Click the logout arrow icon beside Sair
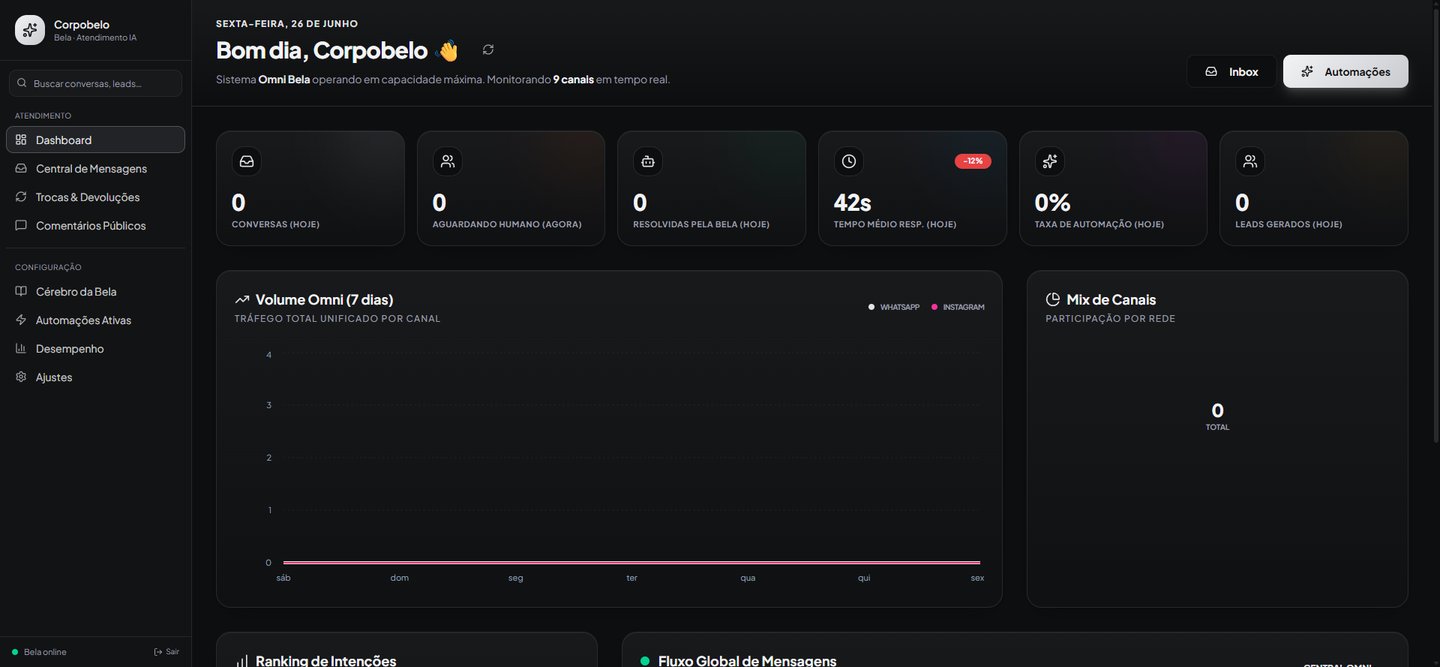Viewport: 1440px width, 667px height. coord(158,652)
